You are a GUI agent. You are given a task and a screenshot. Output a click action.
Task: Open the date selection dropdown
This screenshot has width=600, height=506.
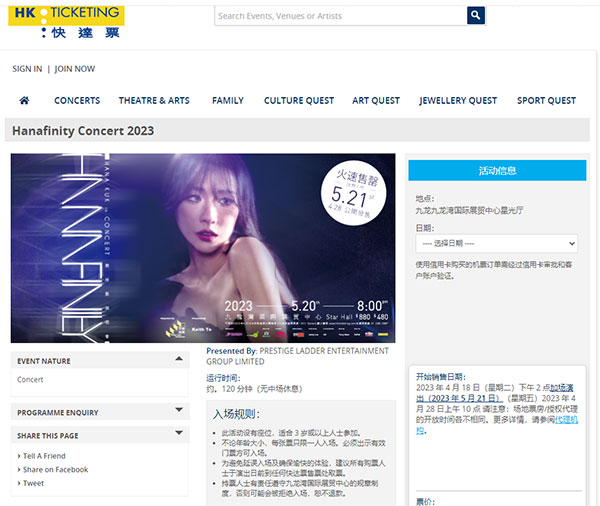tap(496, 243)
